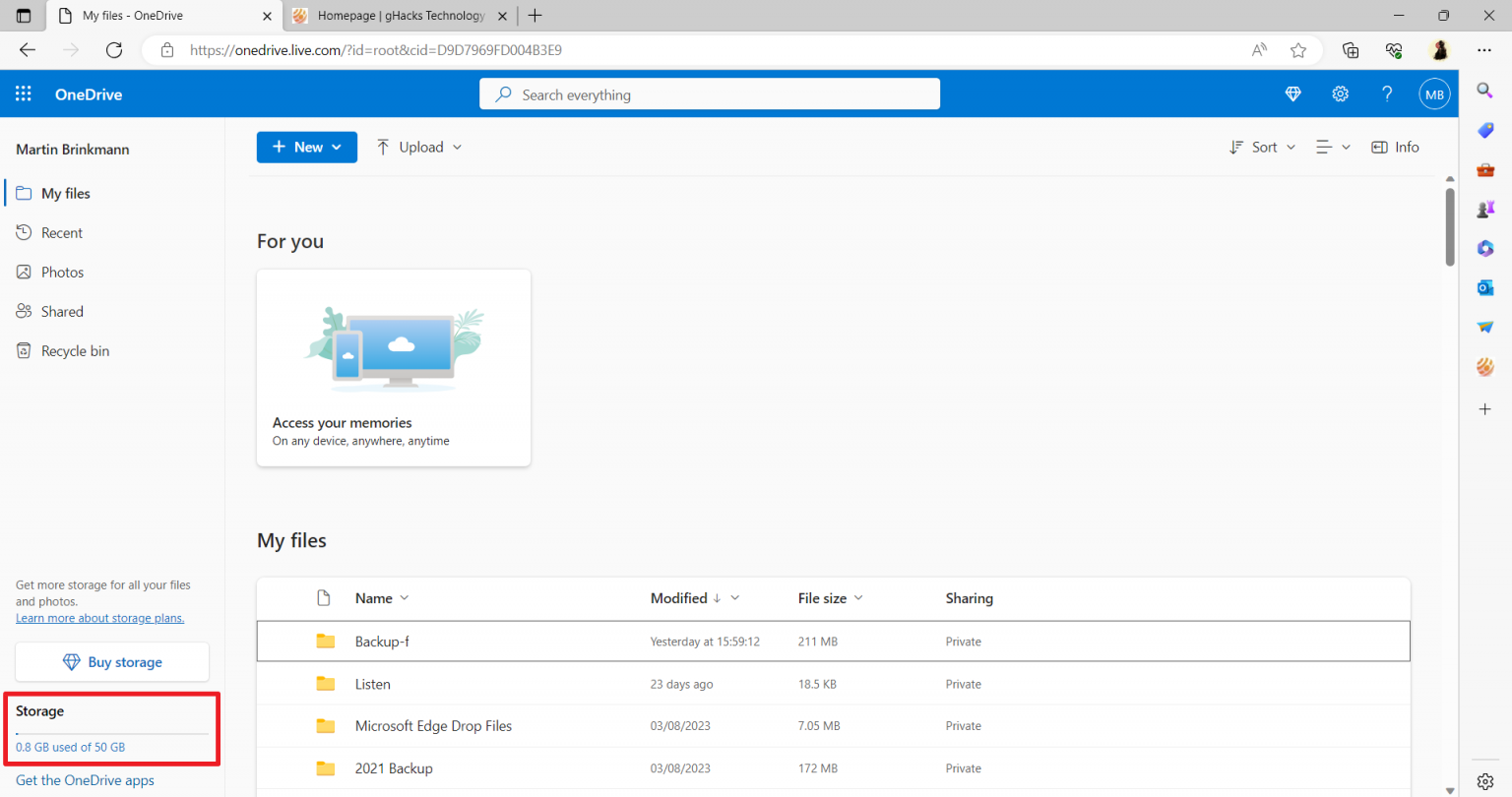1512x797 pixels.
Task: Open the Premium diamond icon
Action: [1292, 93]
